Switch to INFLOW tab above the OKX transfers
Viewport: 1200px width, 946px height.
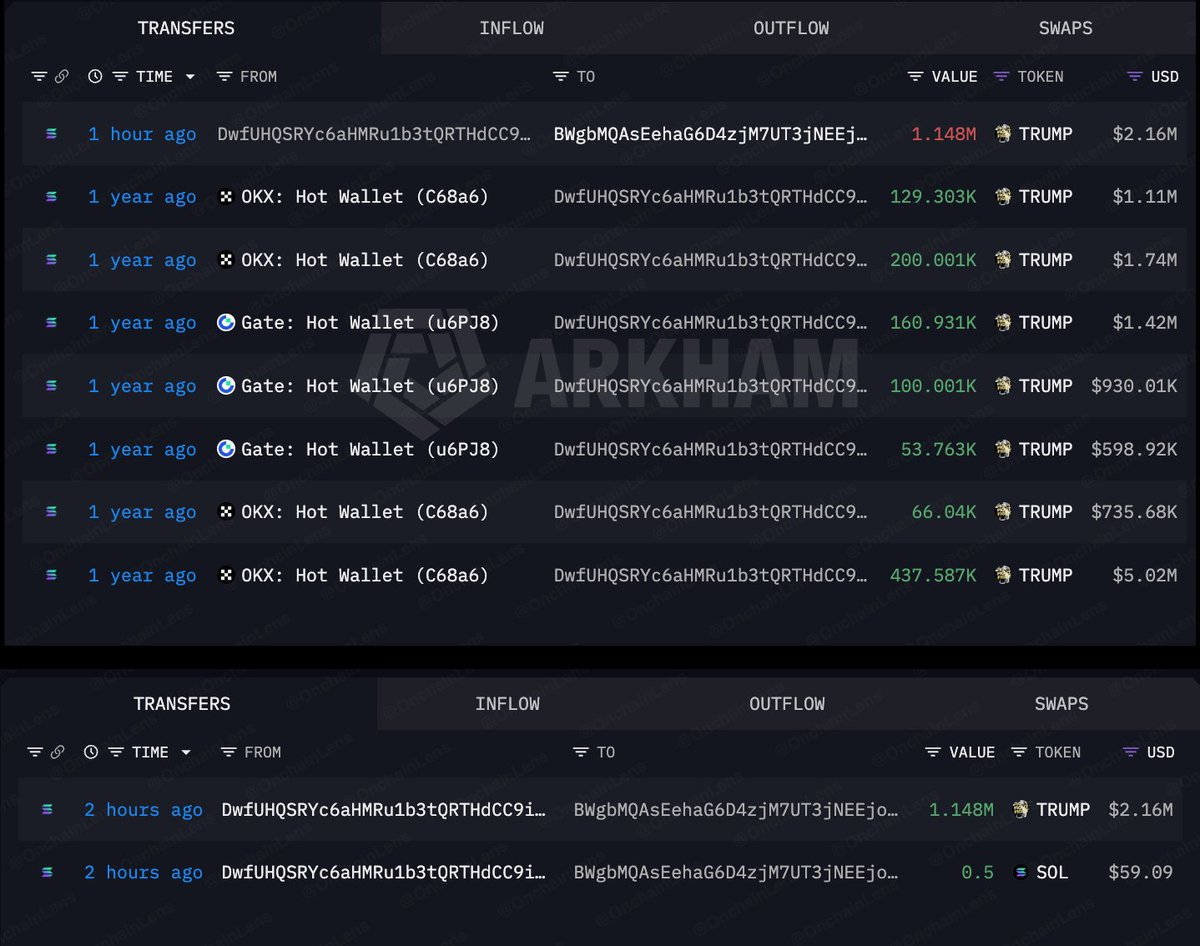pyautogui.click(x=511, y=28)
